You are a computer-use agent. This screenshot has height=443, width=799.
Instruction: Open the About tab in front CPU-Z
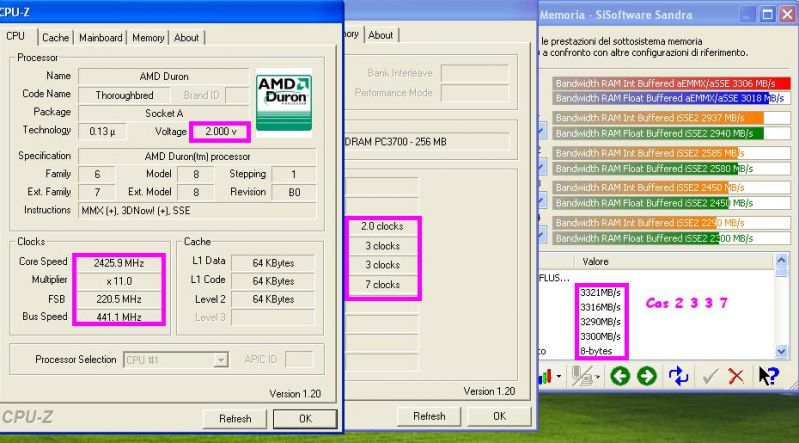(186, 38)
